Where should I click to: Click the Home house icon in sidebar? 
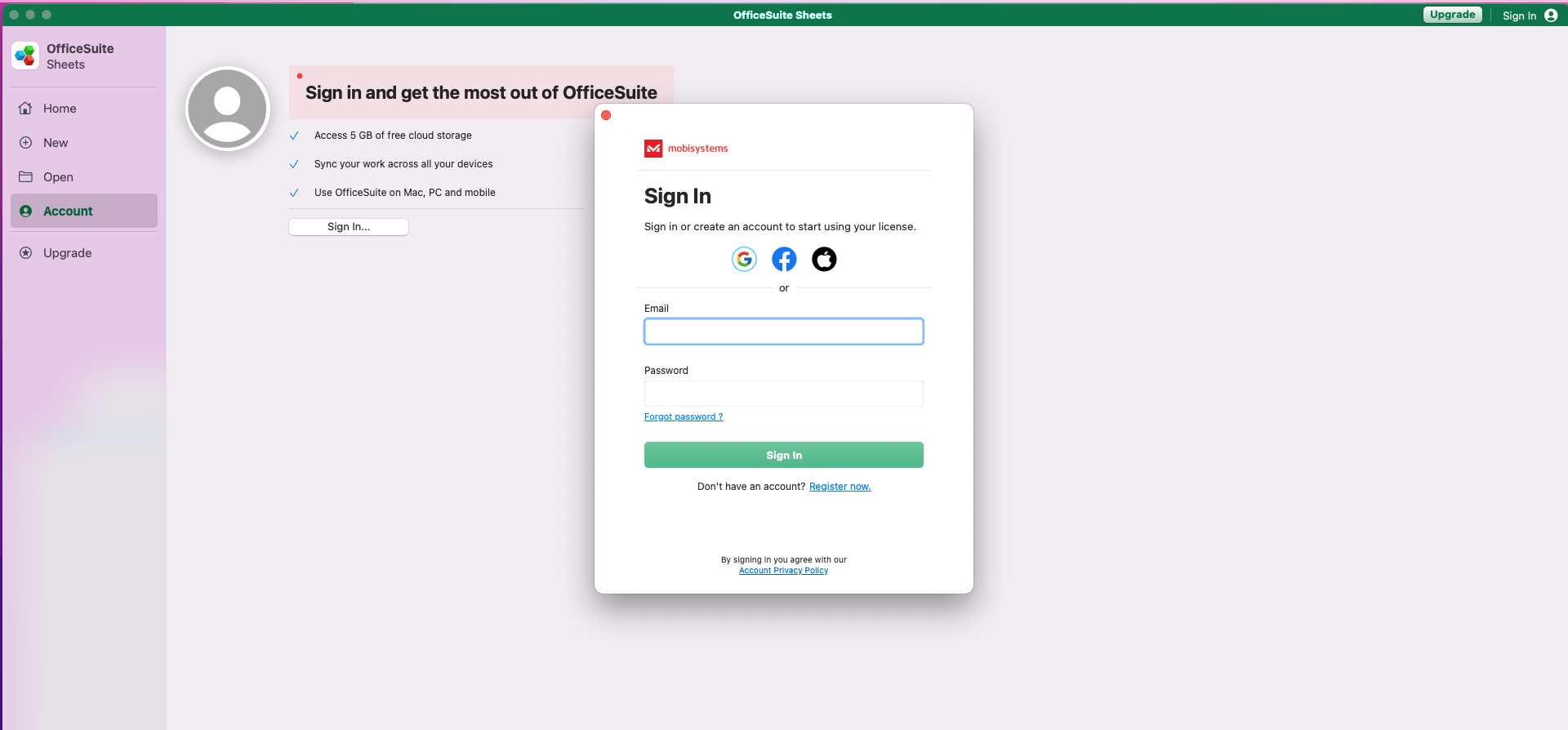26,109
